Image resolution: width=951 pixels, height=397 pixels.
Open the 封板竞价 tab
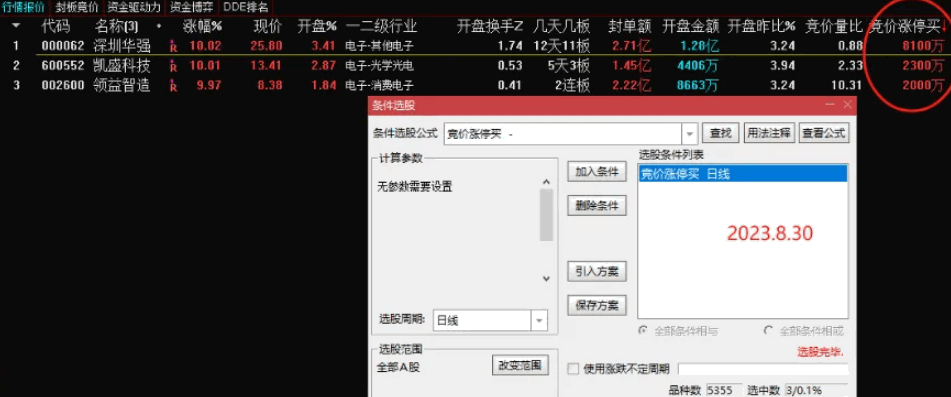pyautogui.click(x=76, y=7)
